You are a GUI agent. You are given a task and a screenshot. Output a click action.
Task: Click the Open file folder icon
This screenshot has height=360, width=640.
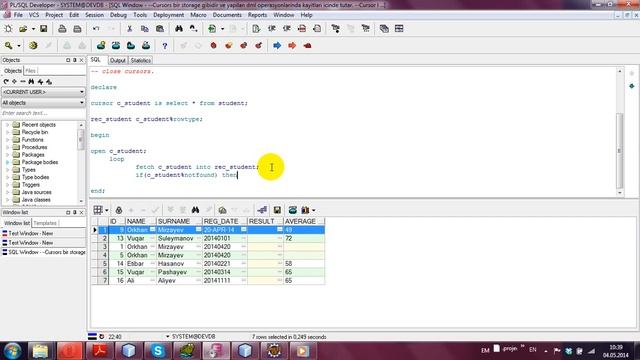click(23, 29)
